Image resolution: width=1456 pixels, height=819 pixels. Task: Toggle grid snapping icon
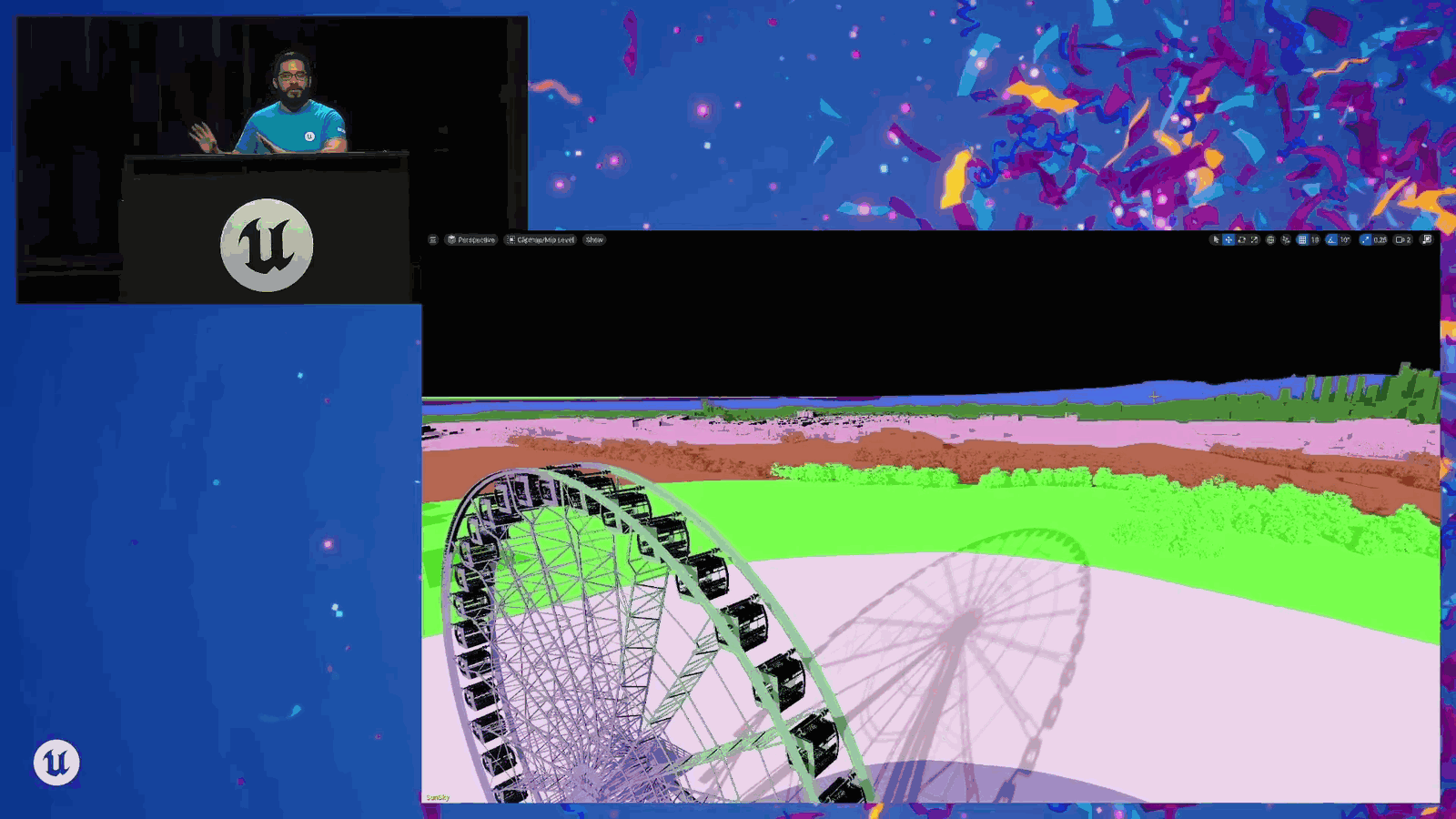coord(1302,239)
